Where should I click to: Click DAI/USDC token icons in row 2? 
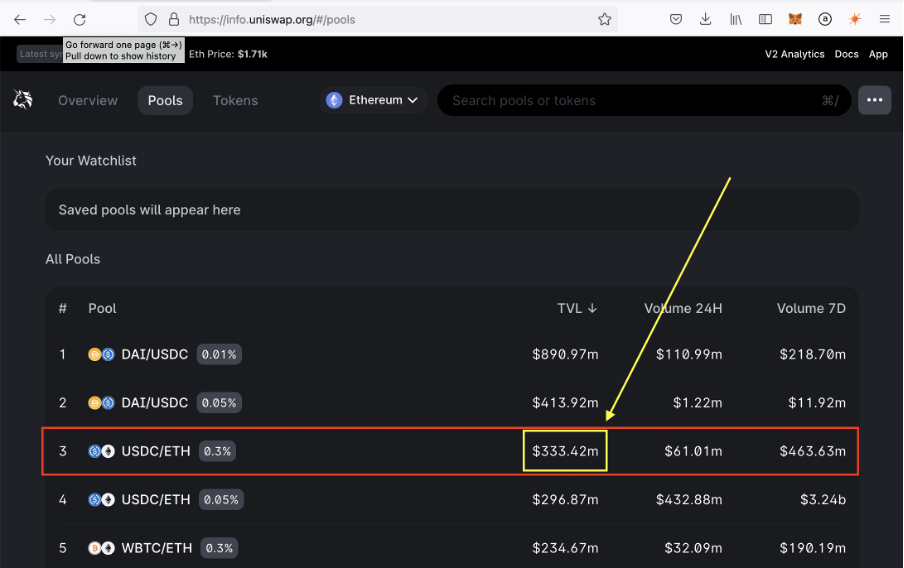pos(101,403)
